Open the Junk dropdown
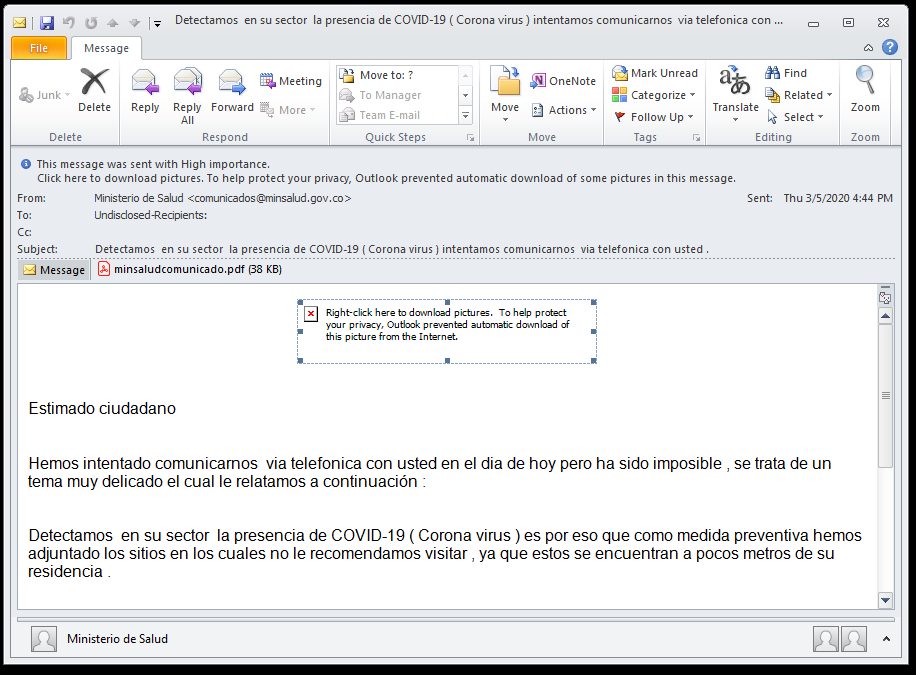Image resolution: width=916 pixels, height=675 pixels. [x=44, y=95]
